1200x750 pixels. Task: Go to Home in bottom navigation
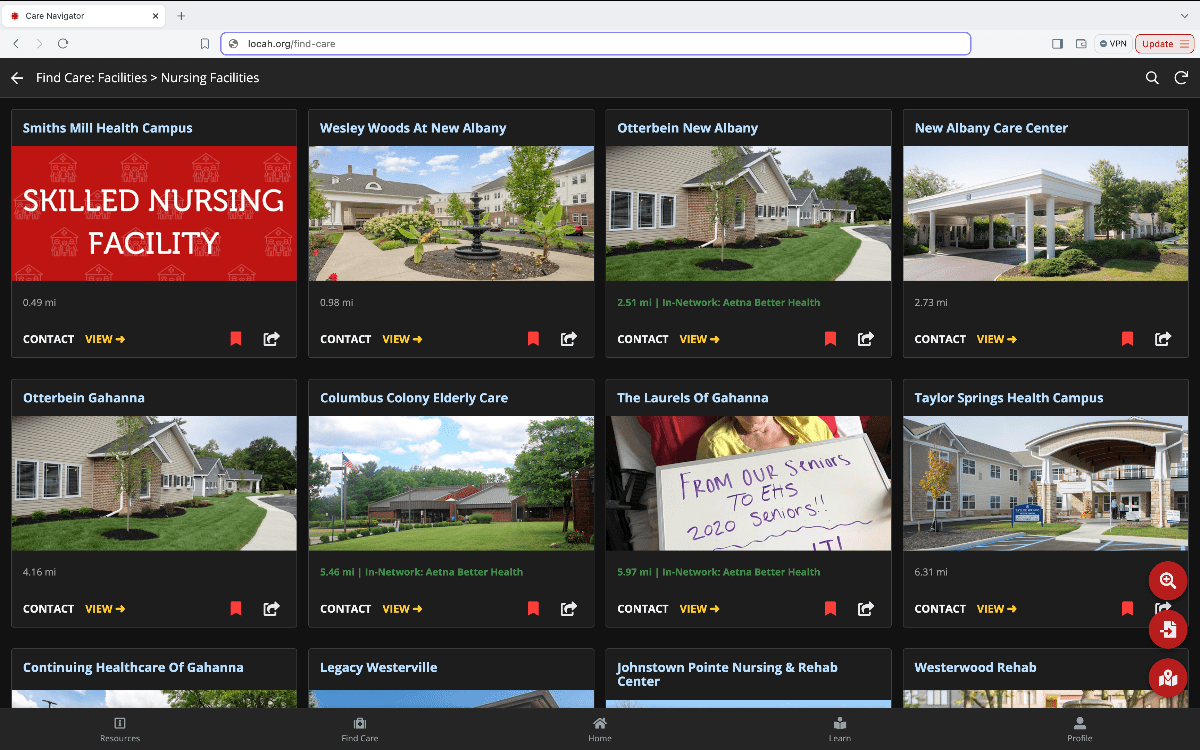(600, 729)
